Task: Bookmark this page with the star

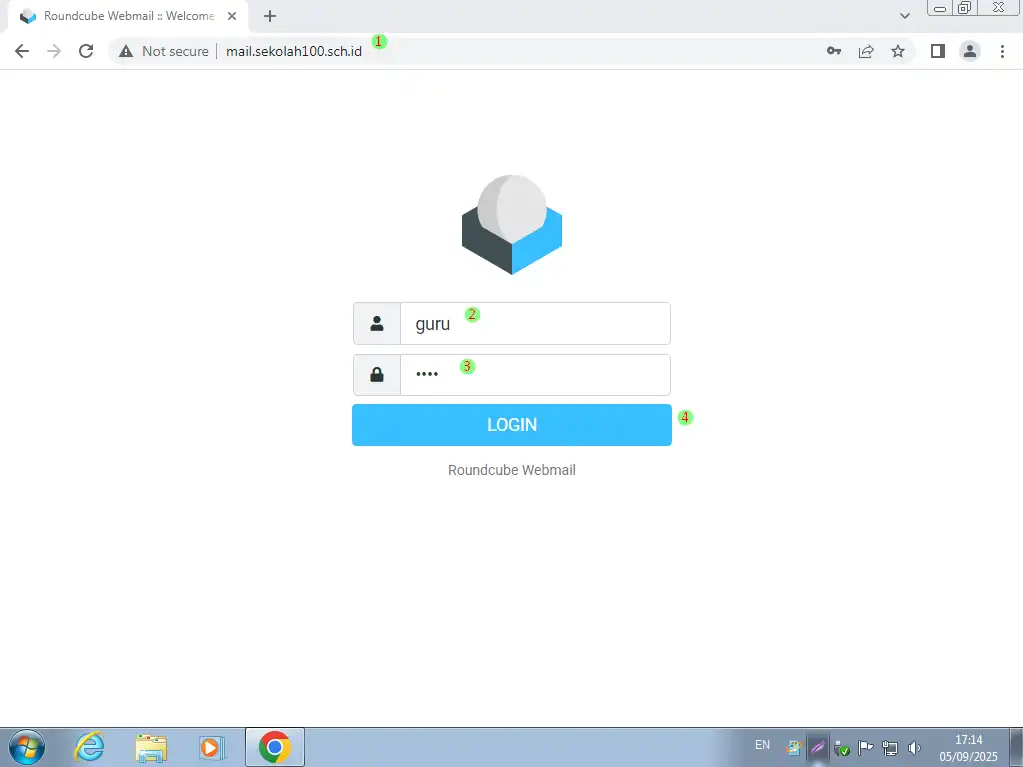Action: [x=898, y=51]
